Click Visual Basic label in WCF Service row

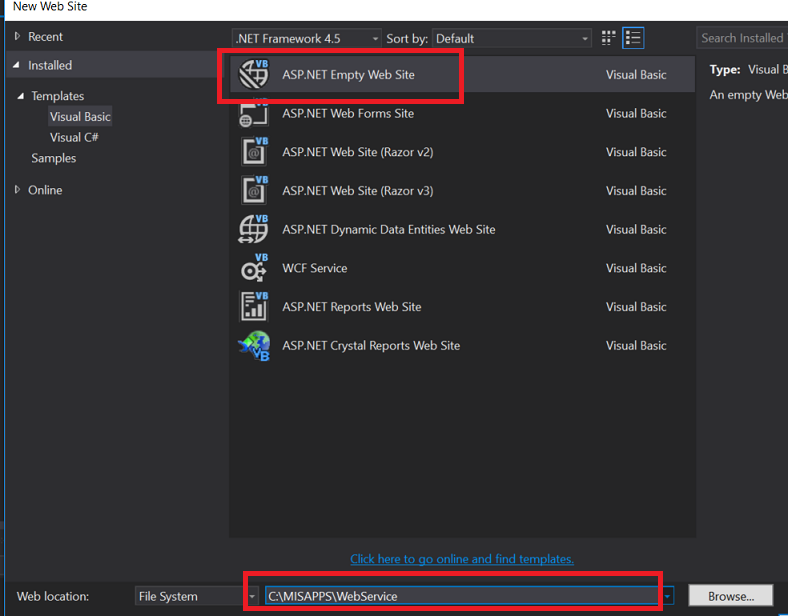pyautogui.click(x=636, y=268)
